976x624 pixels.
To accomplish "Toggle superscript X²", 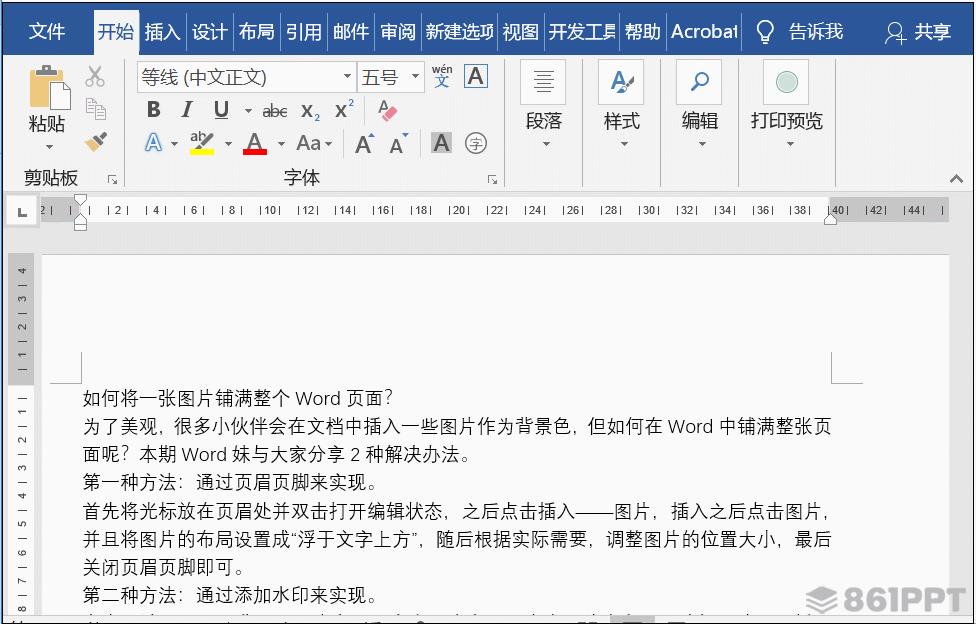I will pyautogui.click(x=344, y=110).
